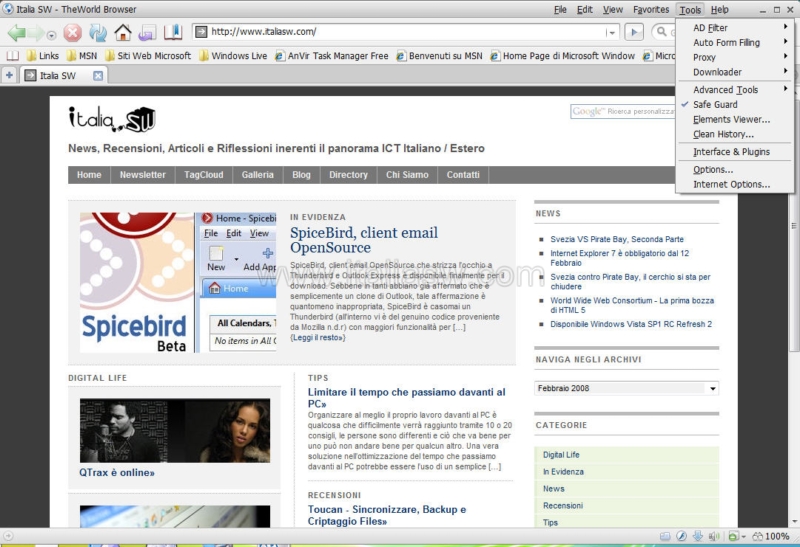
Task: Expand the AD Filter submenu
Action: click(x=735, y=28)
